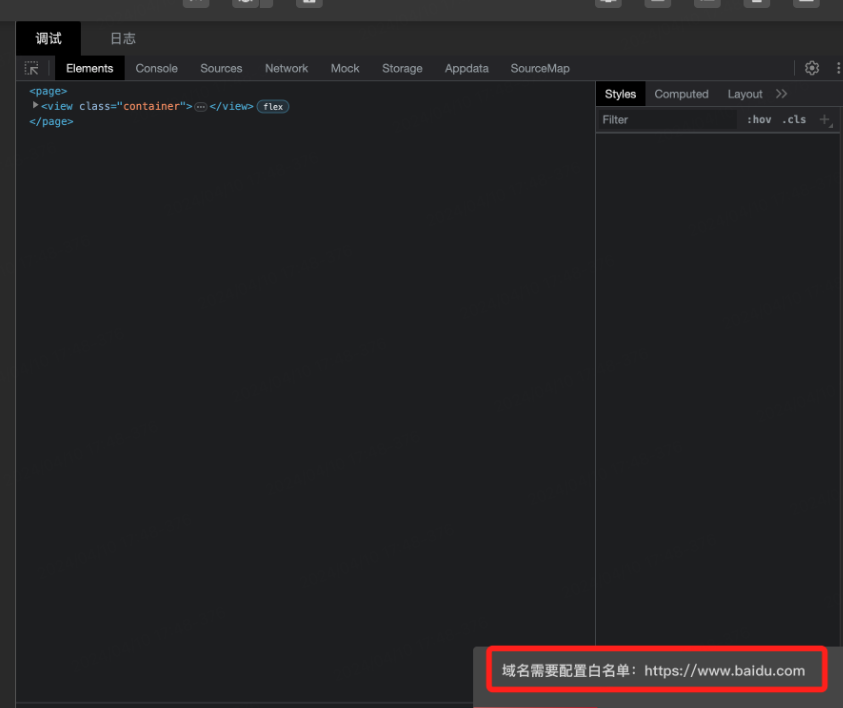Open the SourceMap tab
The height and width of the screenshot is (708, 843).
[x=540, y=68]
